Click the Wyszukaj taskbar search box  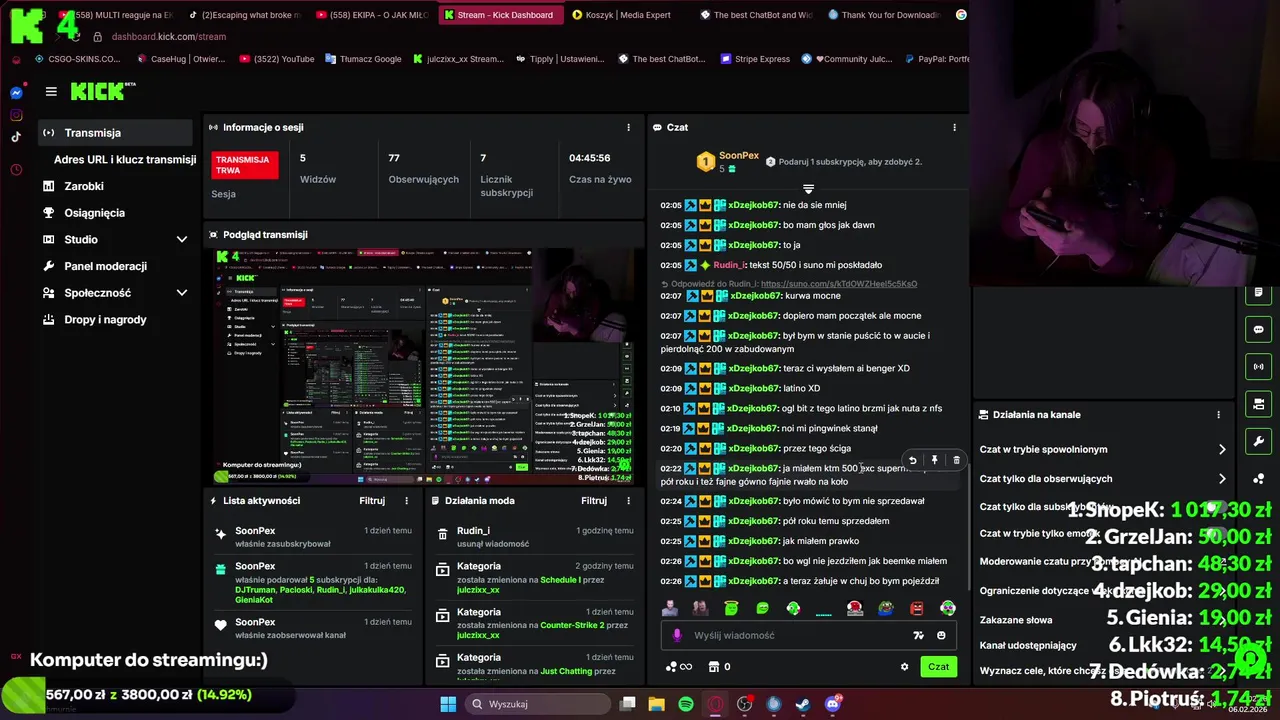(x=538, y=704)
